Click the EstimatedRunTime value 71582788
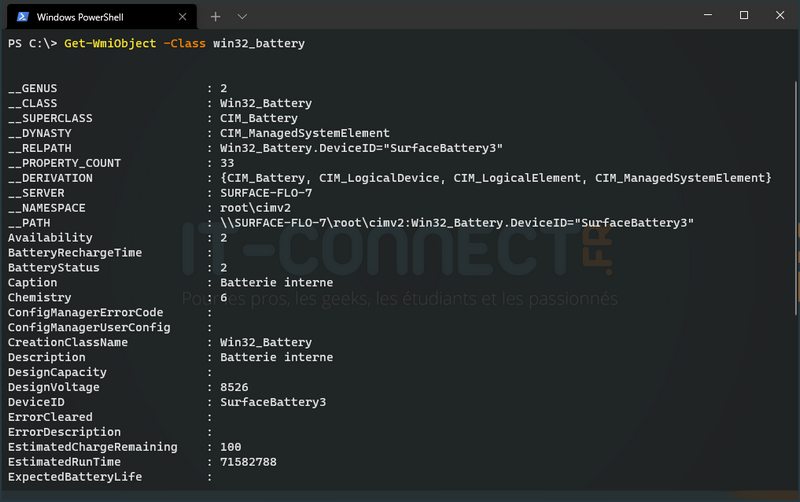The image size is (800, 502). coord(248,462)
